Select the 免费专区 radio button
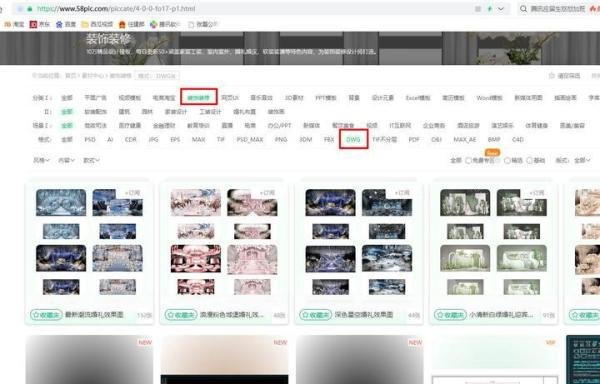Image resolution: width=600 pixels, height=384 pixels. (x=468, y=161)
